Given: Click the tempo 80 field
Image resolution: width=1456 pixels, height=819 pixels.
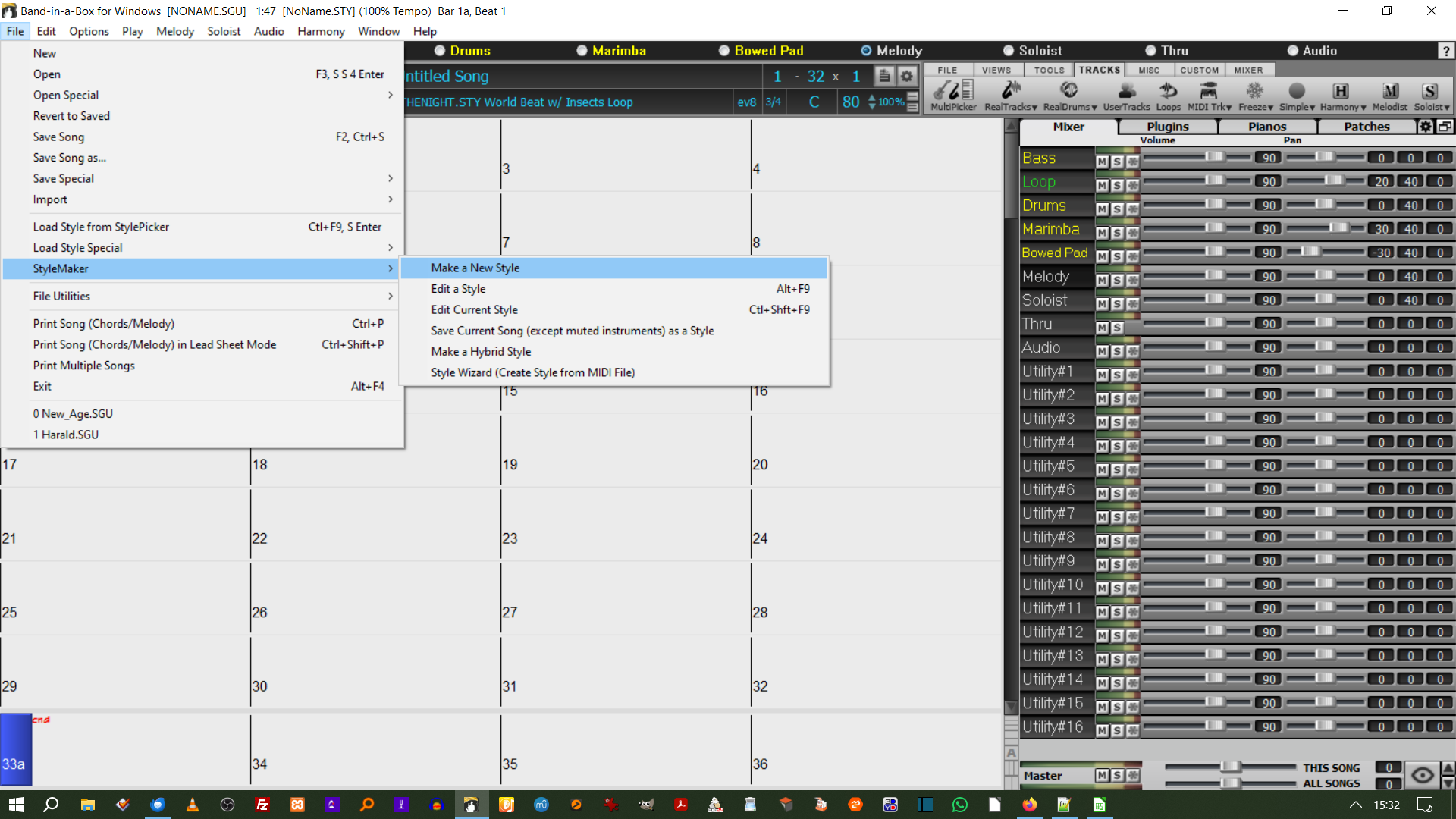Looking at the screenshot, I should point(851,102).
